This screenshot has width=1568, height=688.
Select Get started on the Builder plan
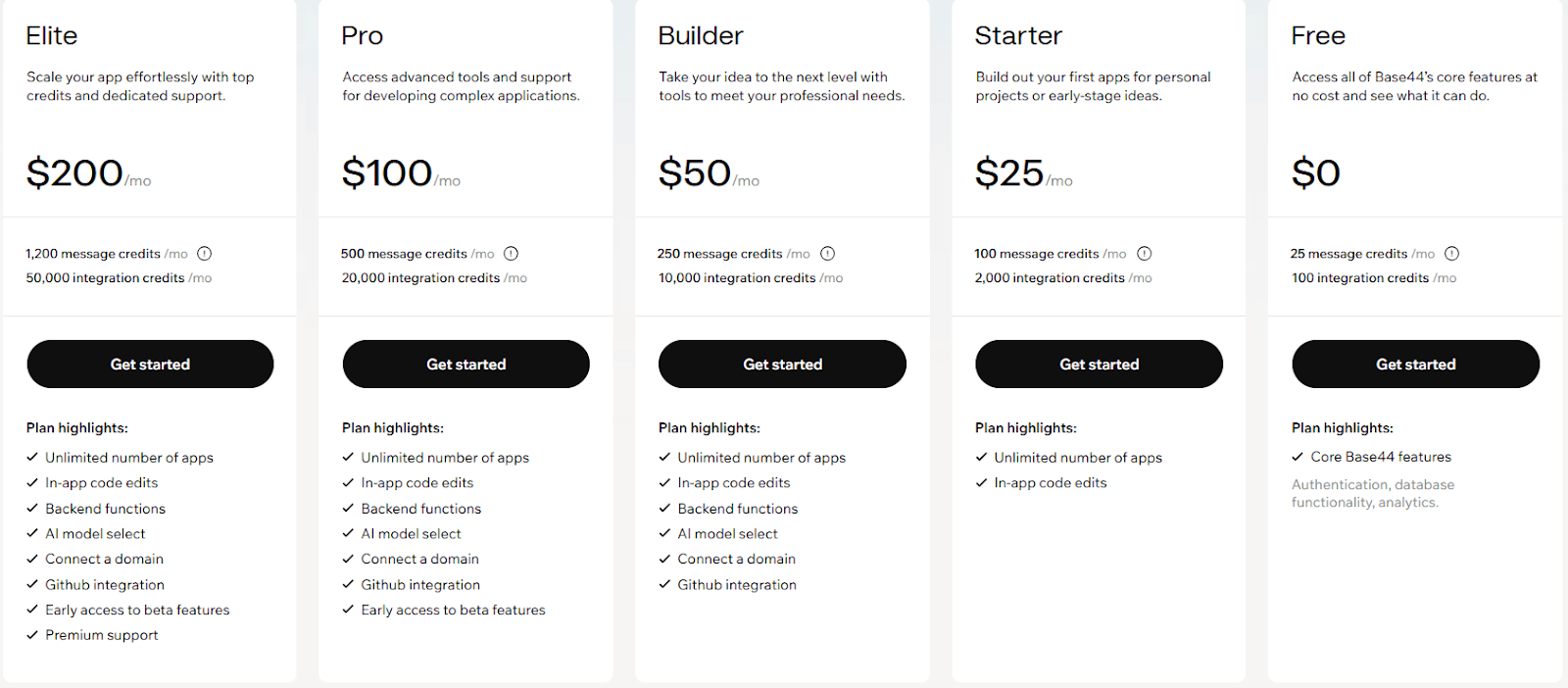[x=782, y=364]
